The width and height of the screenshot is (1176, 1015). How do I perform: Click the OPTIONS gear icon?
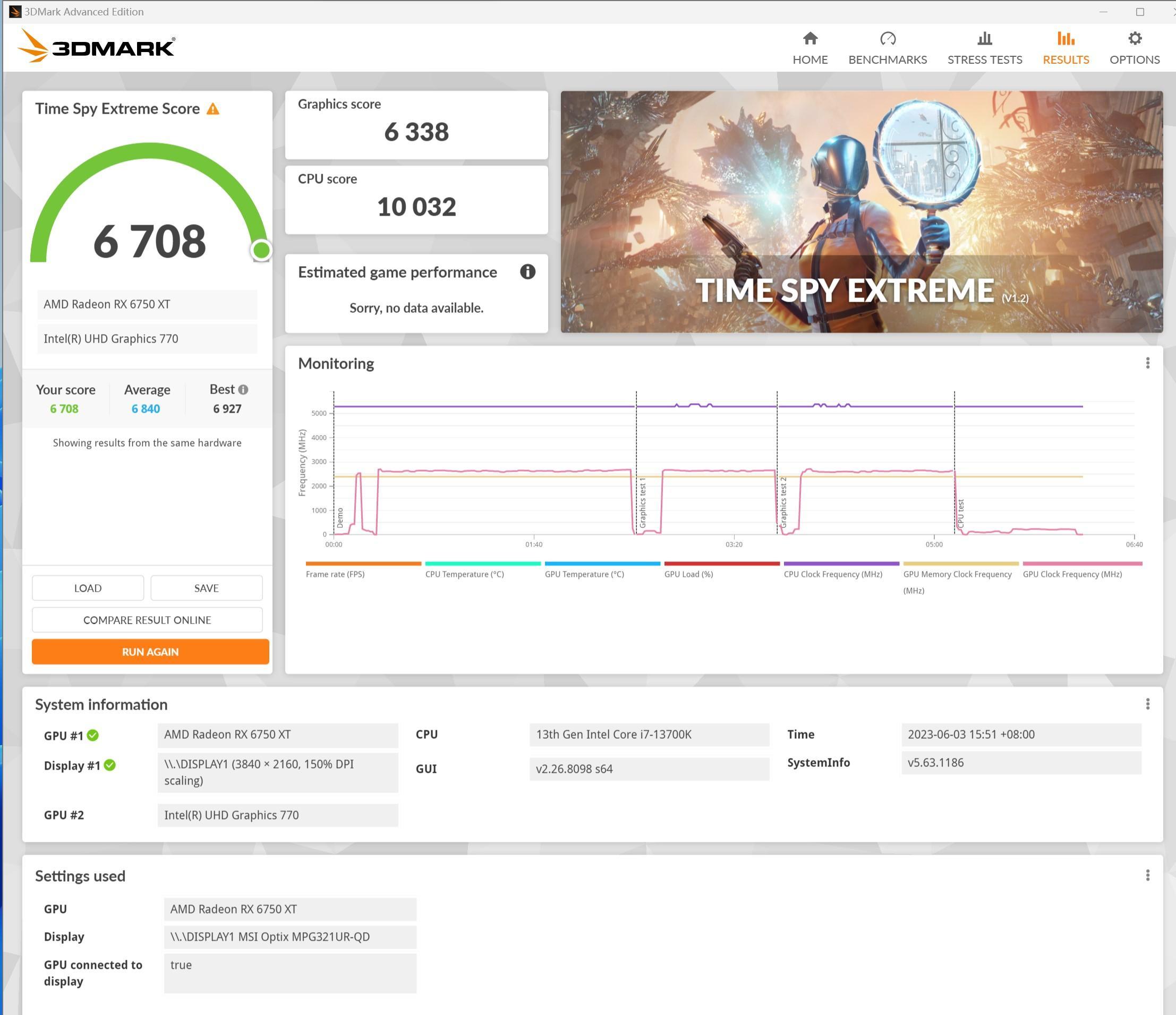[x=1134, y=39]
